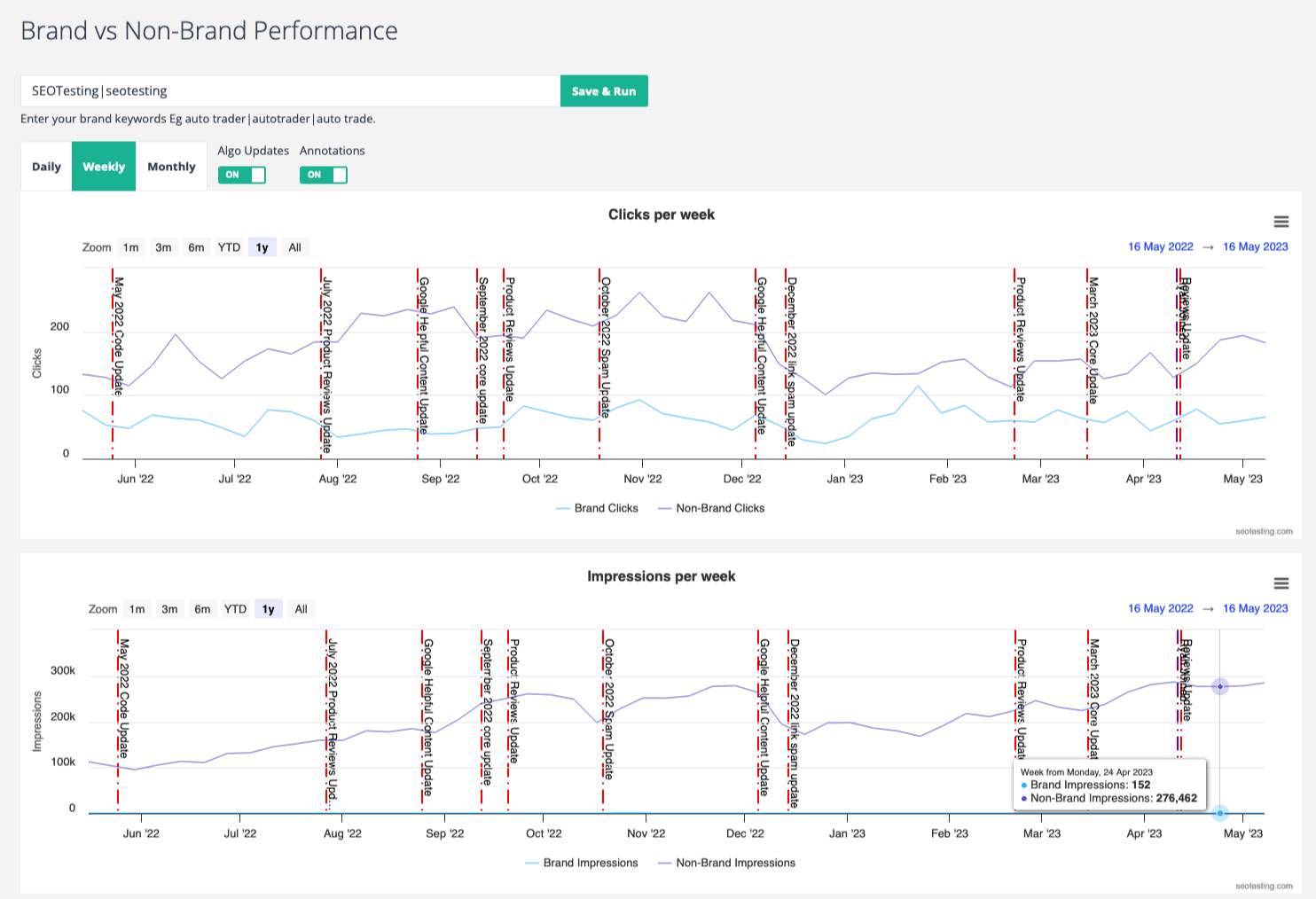Click the Save & Run button
Image resolution: width=1316 pixels, height=899 pixels.
604,91
